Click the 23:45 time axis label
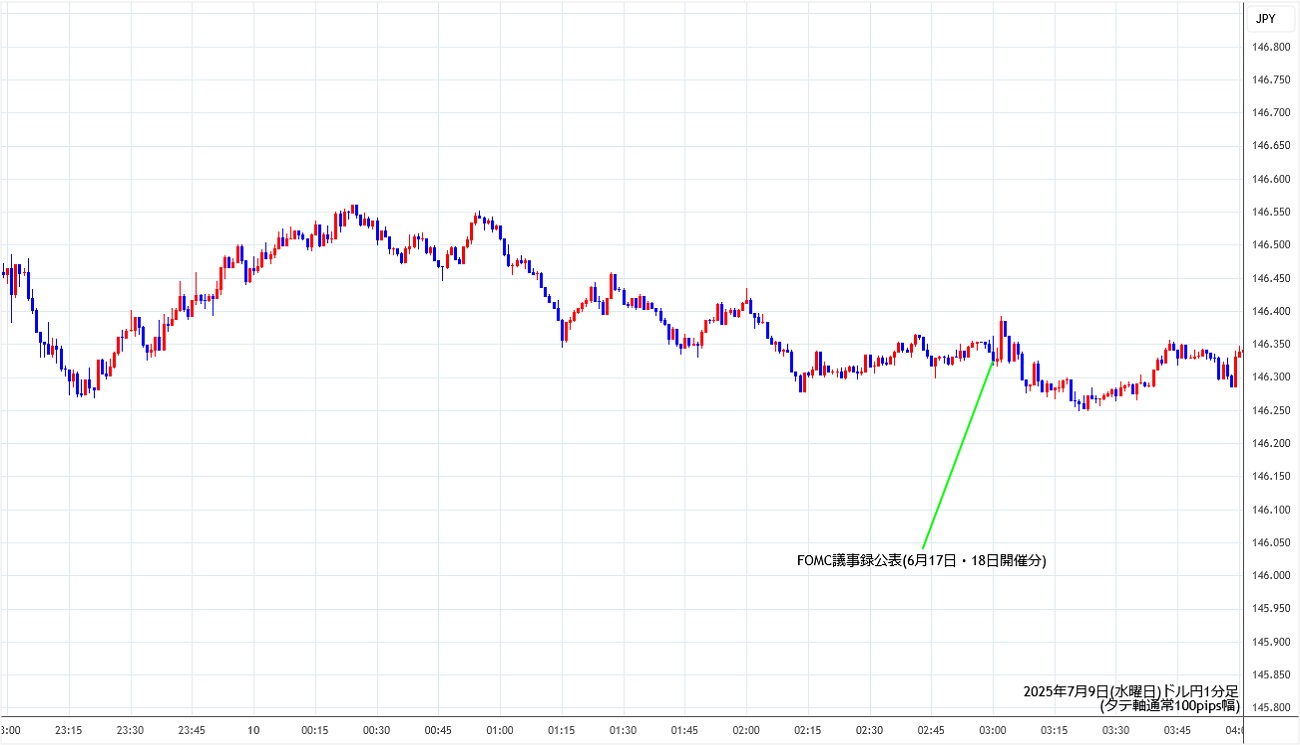The height and width of the screenshot is (745, 1300). 192,730
